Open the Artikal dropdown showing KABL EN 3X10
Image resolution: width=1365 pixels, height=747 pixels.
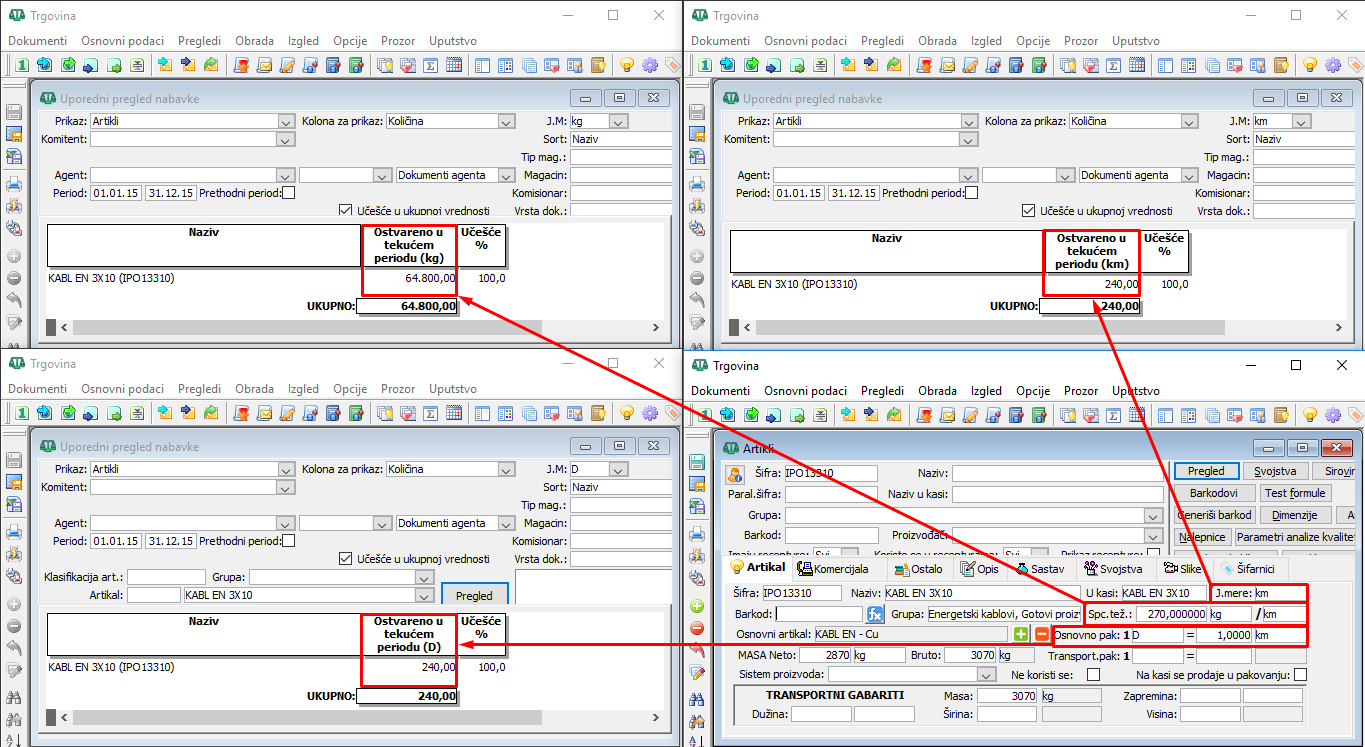pos(427,595)
